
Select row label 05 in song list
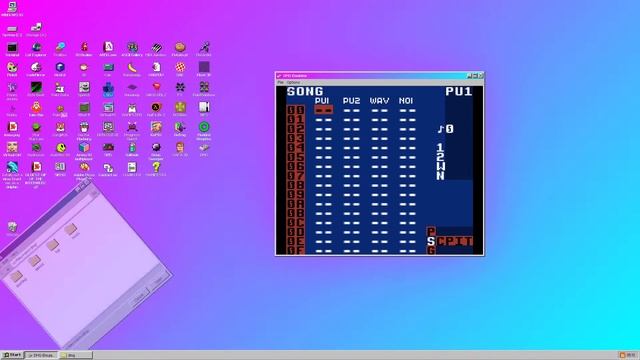[296, 157]
